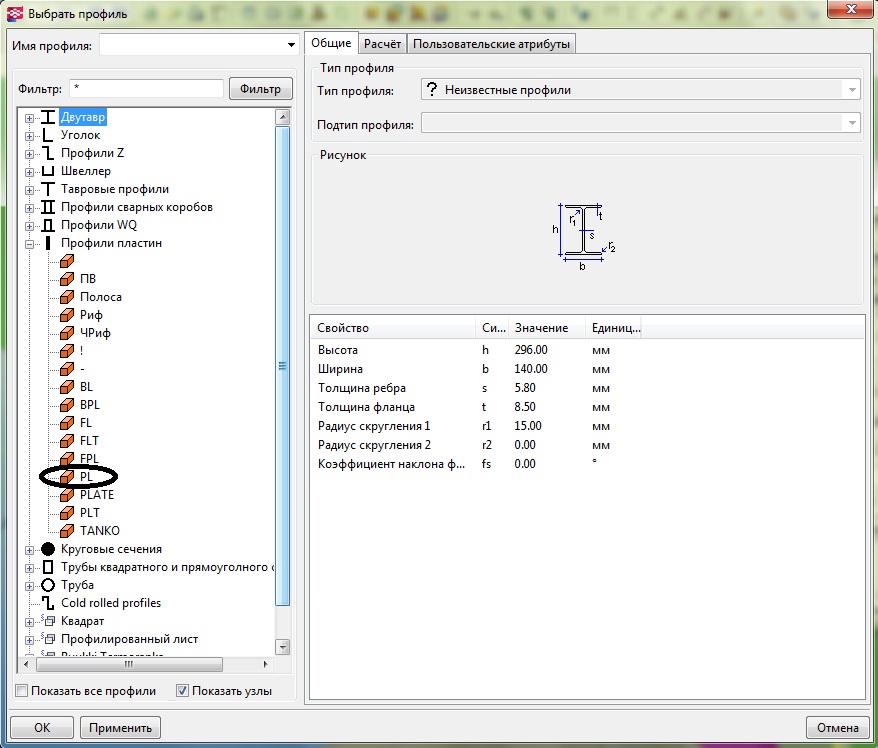
Task: Click the pipe ring icon beside Труба
Action: click(48, 585)
